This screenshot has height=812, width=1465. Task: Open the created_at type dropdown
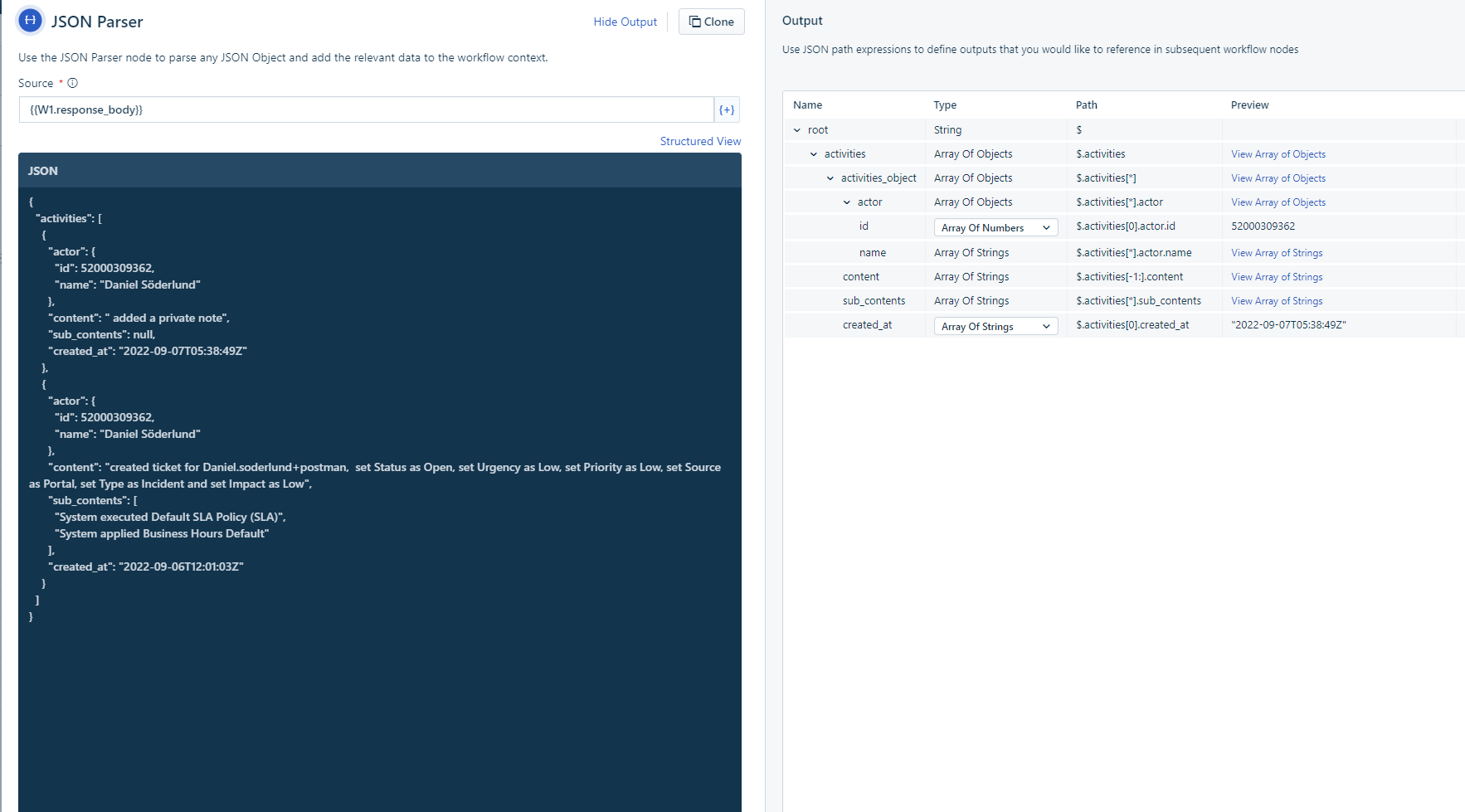(x=995, y=326)
